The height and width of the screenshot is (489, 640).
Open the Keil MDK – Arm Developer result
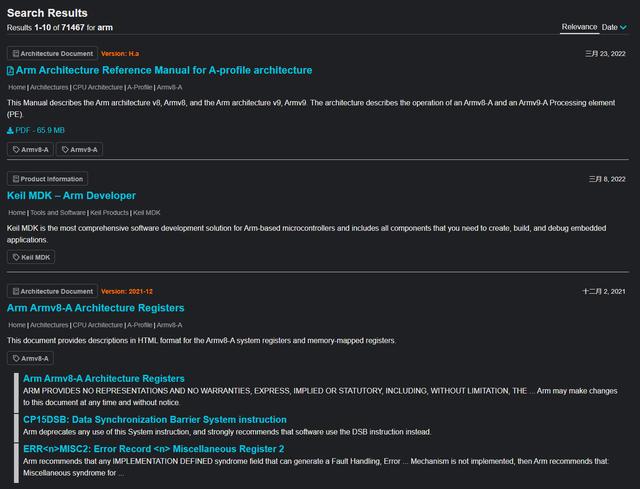[71, 196]
